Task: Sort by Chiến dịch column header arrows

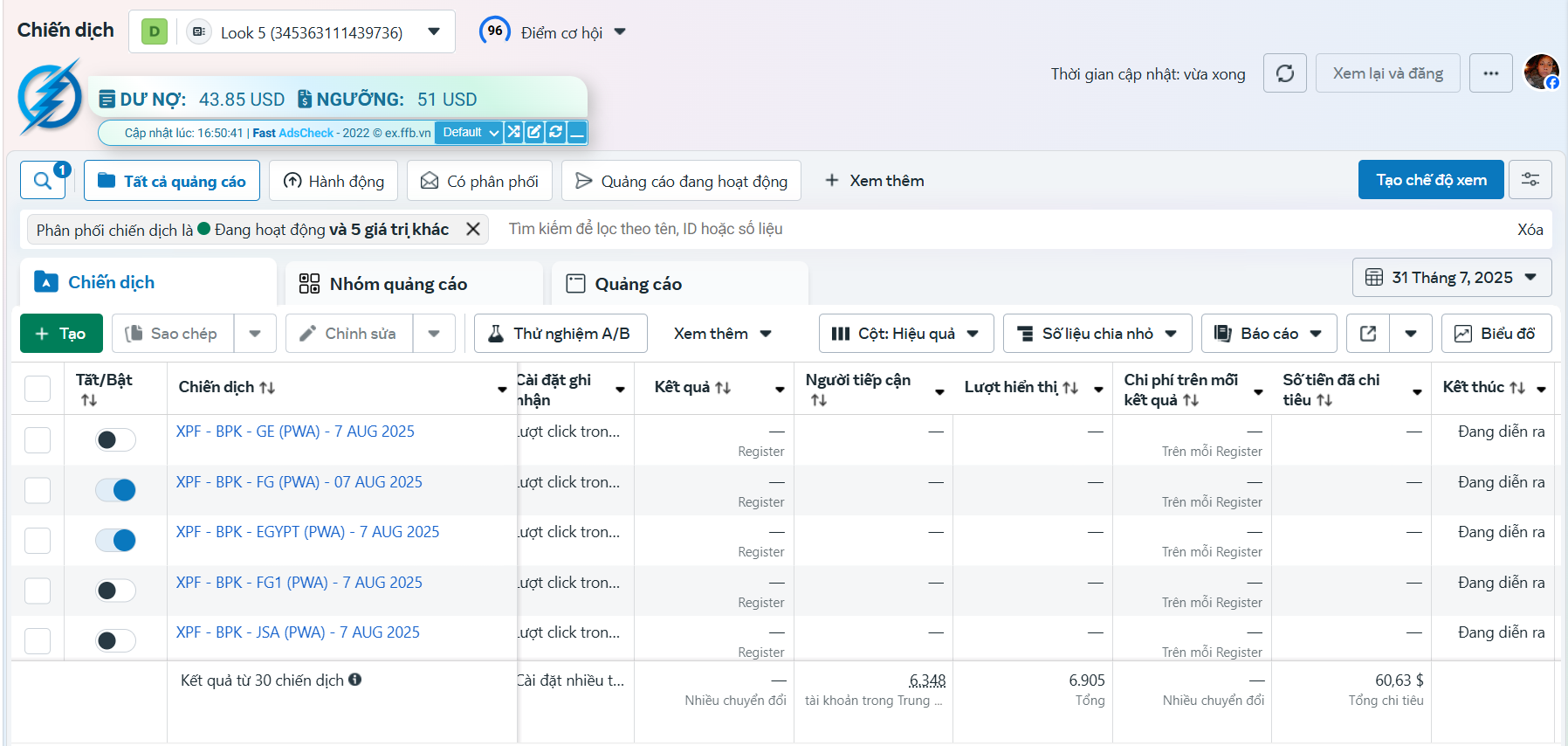Action: [x=267, y=387]
